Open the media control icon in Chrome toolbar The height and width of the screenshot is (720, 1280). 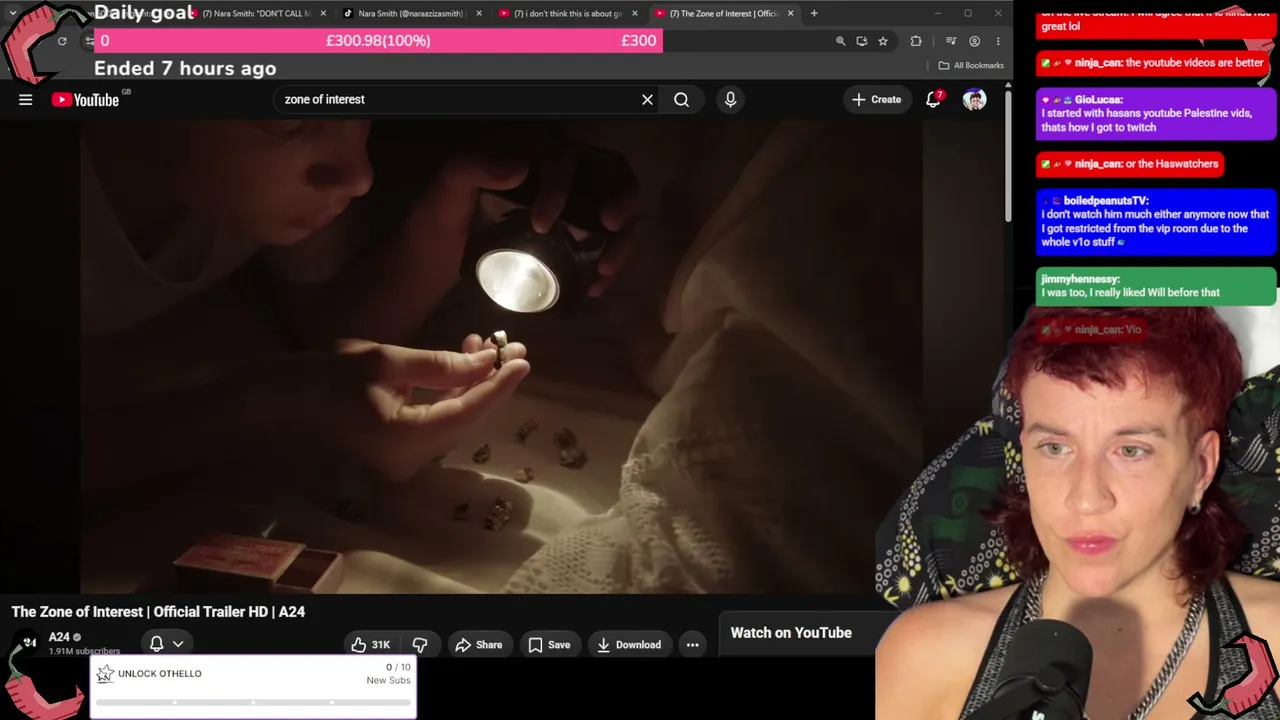point(953,41)
